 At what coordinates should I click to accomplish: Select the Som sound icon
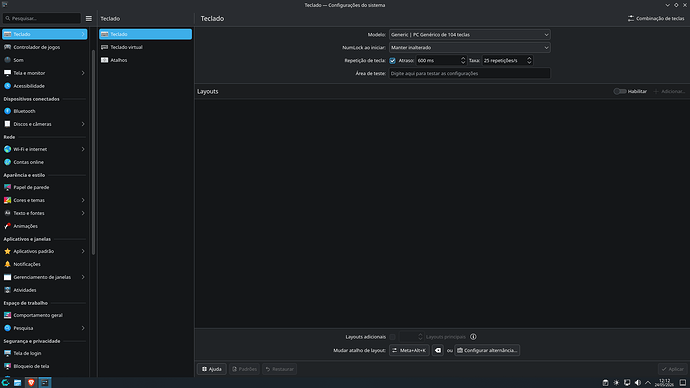(x=7, y=60)
